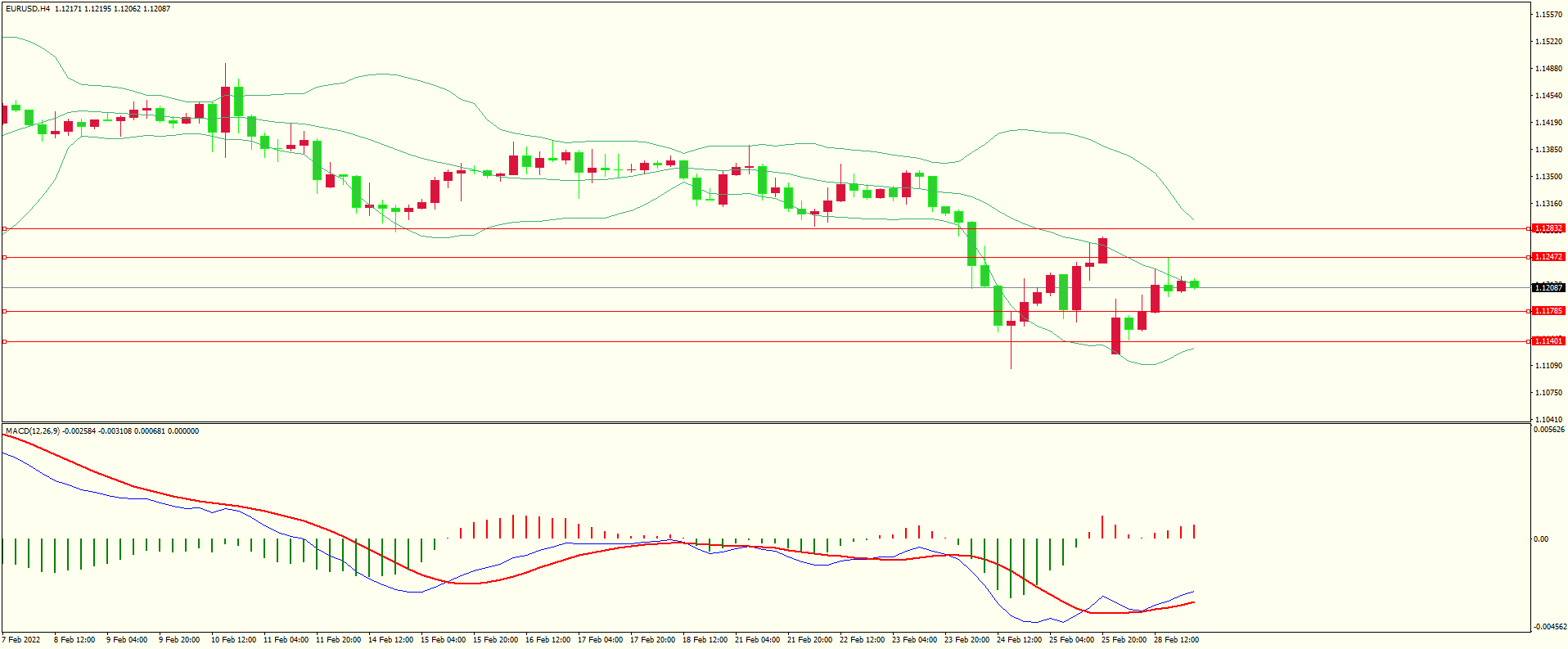Click the 1.13500 price axis label

point(1549,177)
